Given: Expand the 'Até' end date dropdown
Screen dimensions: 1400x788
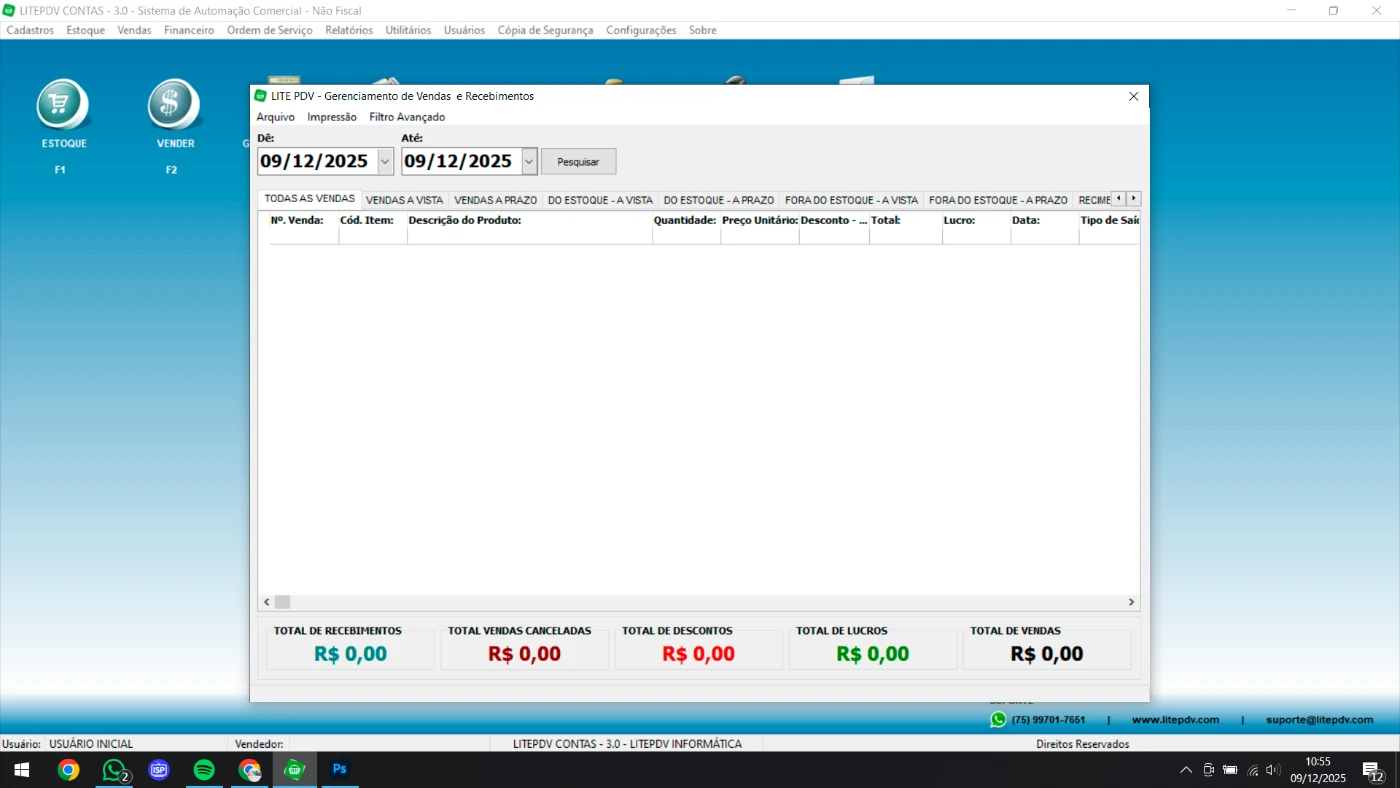Looking at the screenshot, I should click(529, 162).
